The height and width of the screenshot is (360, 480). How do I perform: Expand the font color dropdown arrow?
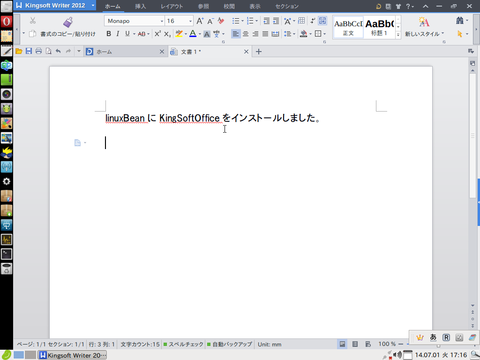pyautogui.click(x=199, y=34)
